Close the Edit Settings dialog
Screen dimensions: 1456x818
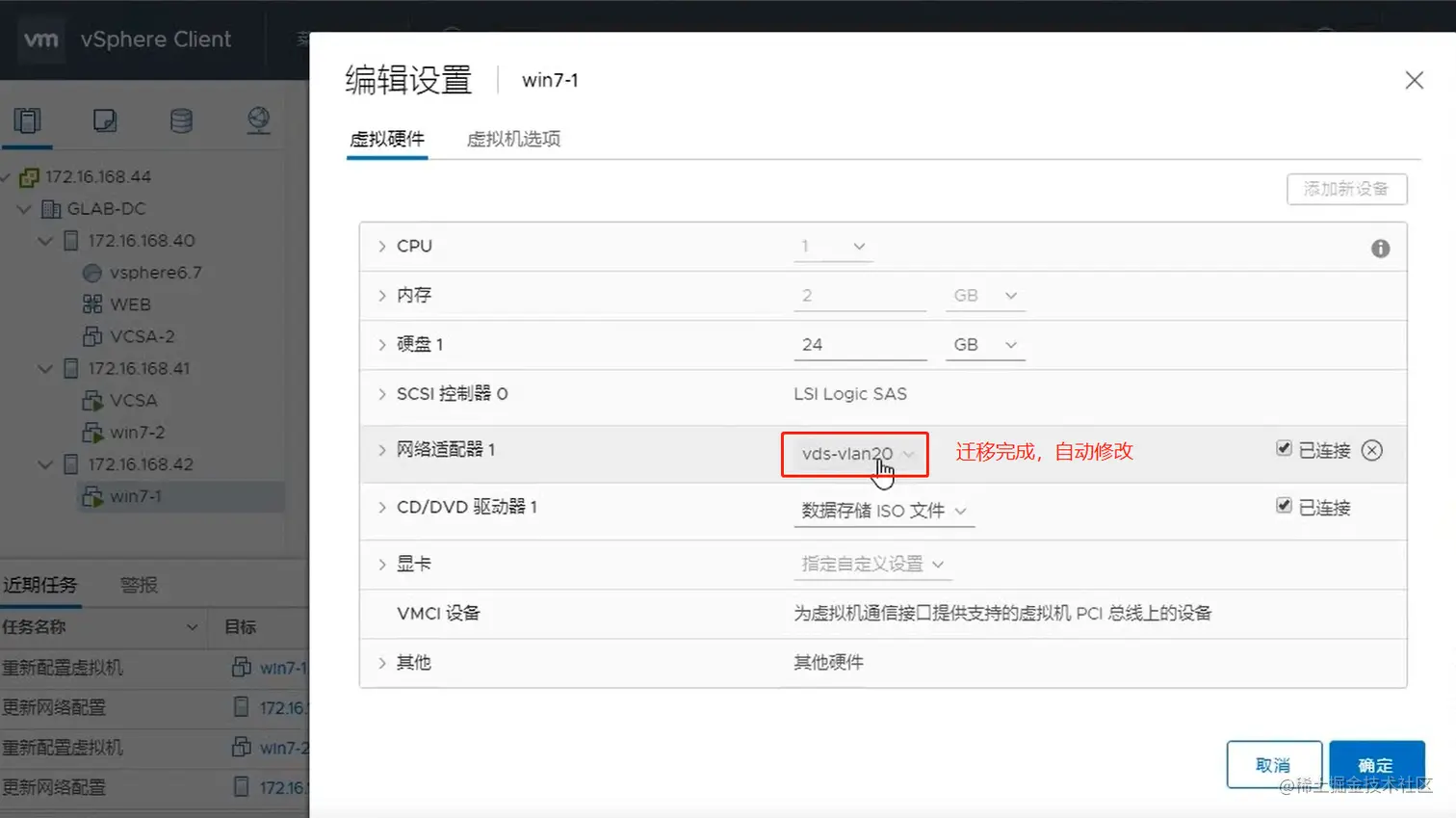(x=1414, y=80)
